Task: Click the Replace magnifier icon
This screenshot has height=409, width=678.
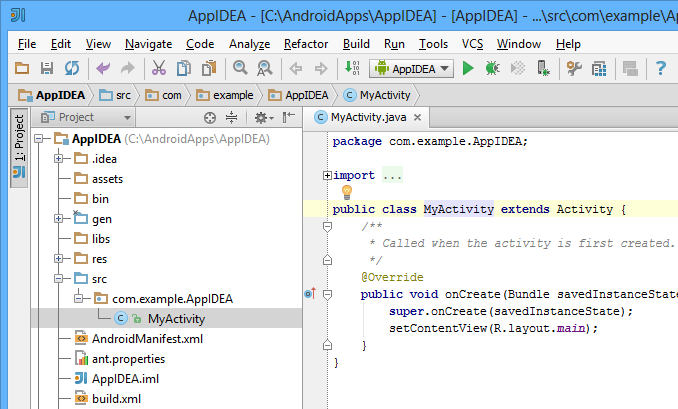Action: [265, 68]
